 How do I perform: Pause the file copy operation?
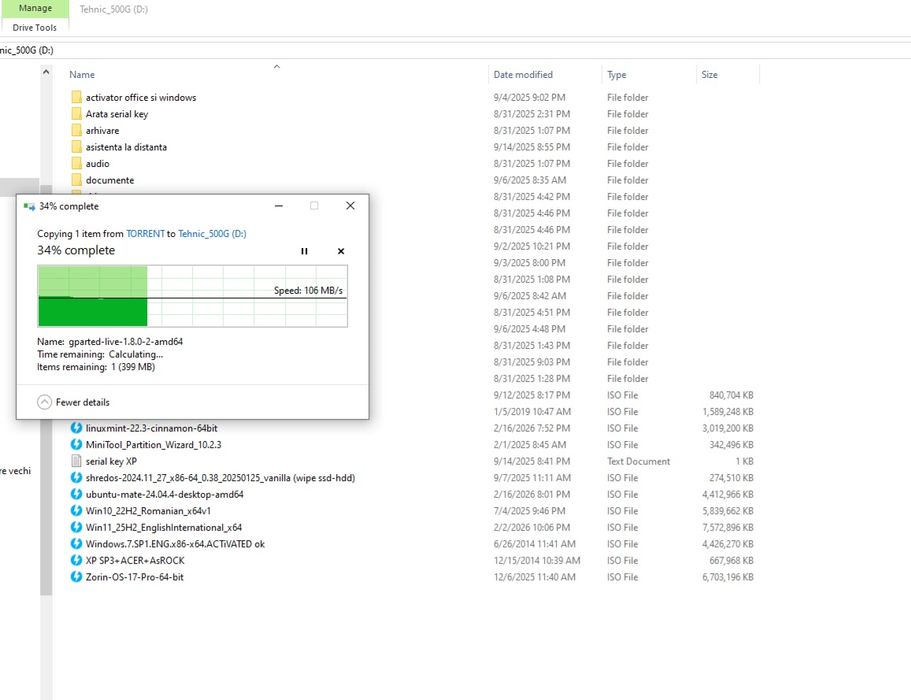point(304,251)
